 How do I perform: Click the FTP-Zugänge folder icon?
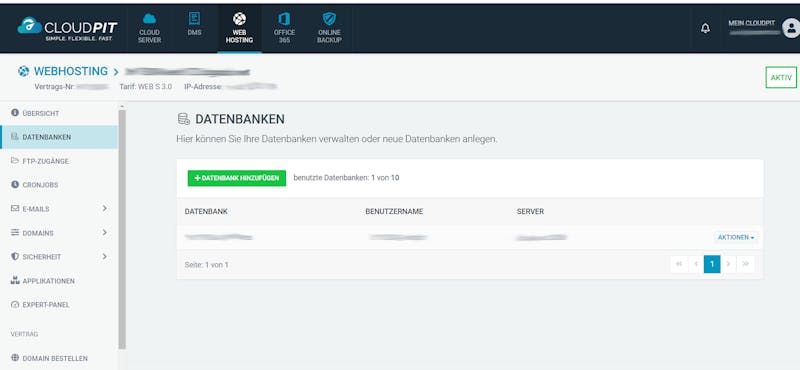click(x=15, y=161)
